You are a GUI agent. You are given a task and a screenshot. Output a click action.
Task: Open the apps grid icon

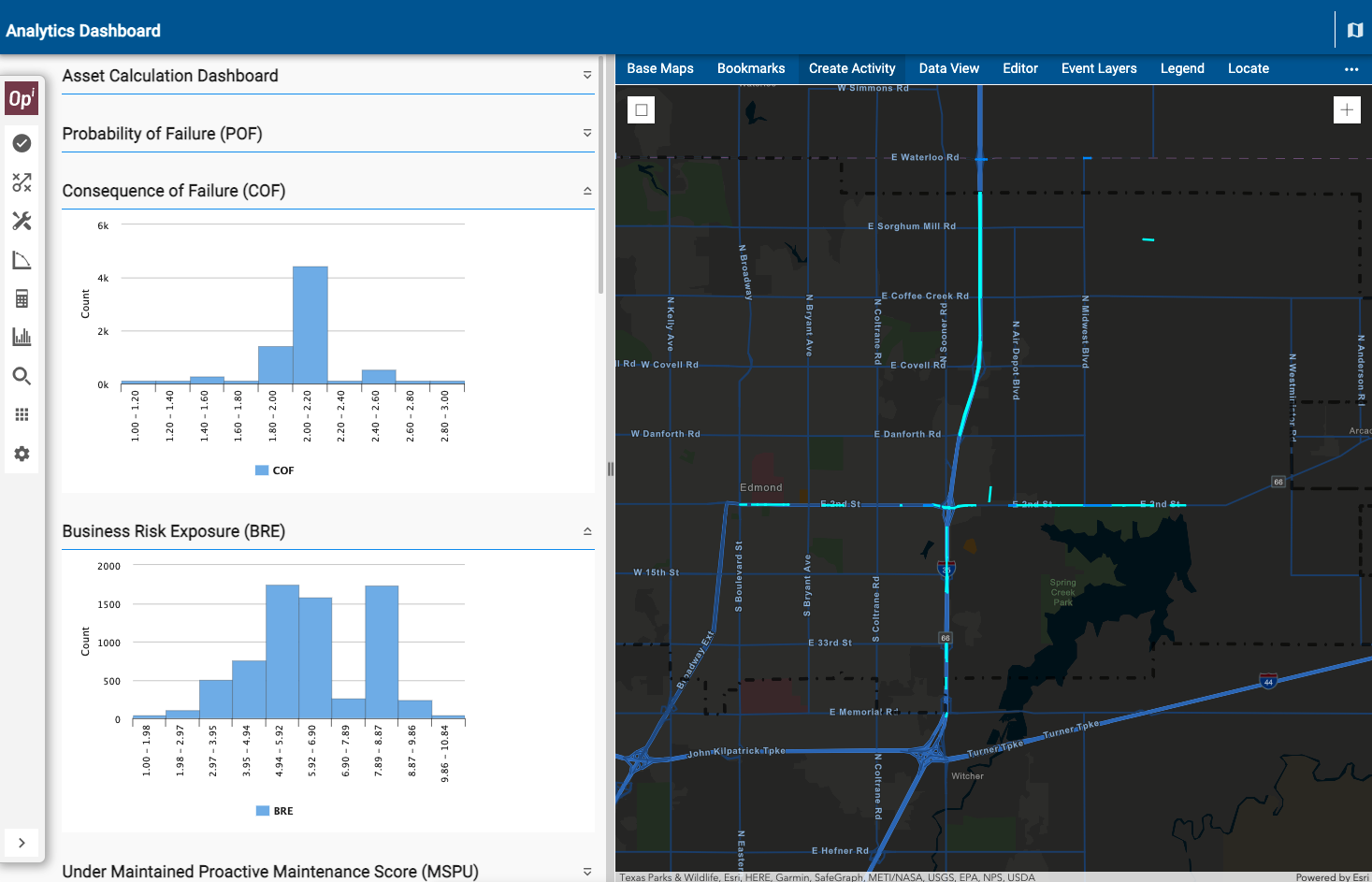[x=22, y=414]
